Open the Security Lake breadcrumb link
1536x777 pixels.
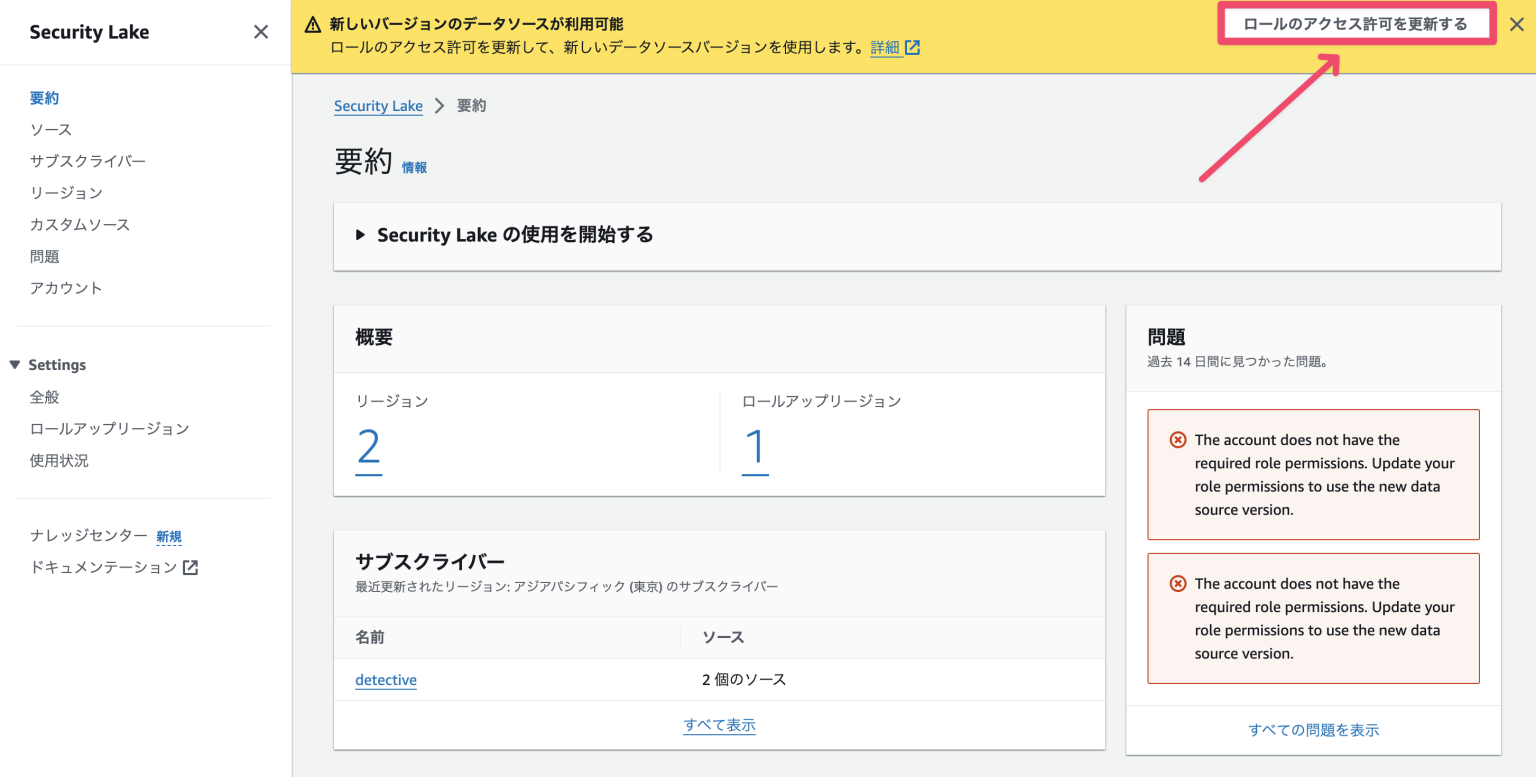[x=378, y=105]
